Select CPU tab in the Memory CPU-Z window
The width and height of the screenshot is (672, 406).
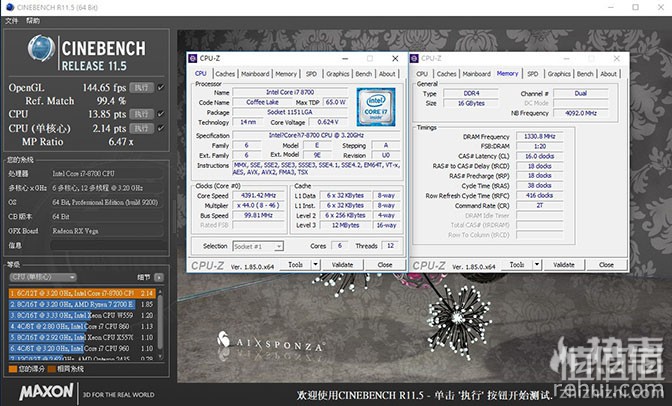pyautogui.click(x=422, y=74)
